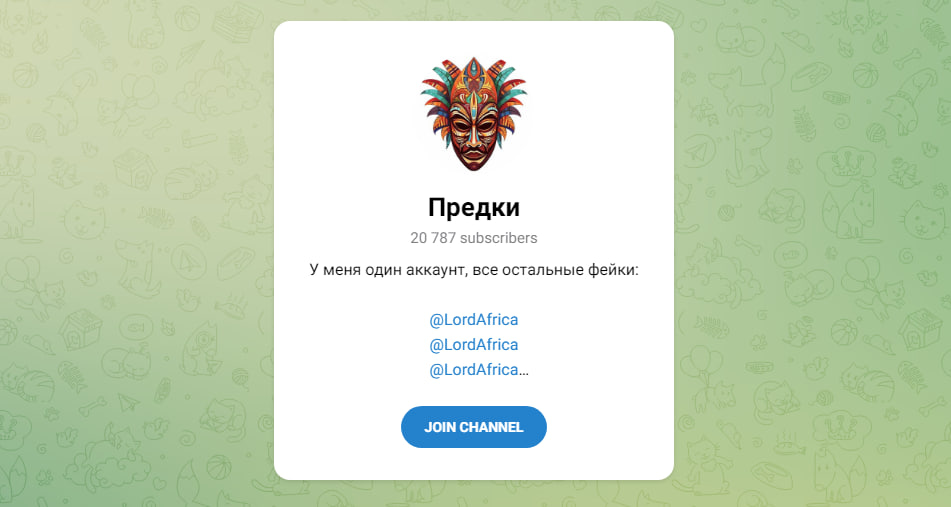Click the ellipsis after the last @LordAfrica
Image resolution: width=951 pixels, height=507 pixels.
[524, 371]
